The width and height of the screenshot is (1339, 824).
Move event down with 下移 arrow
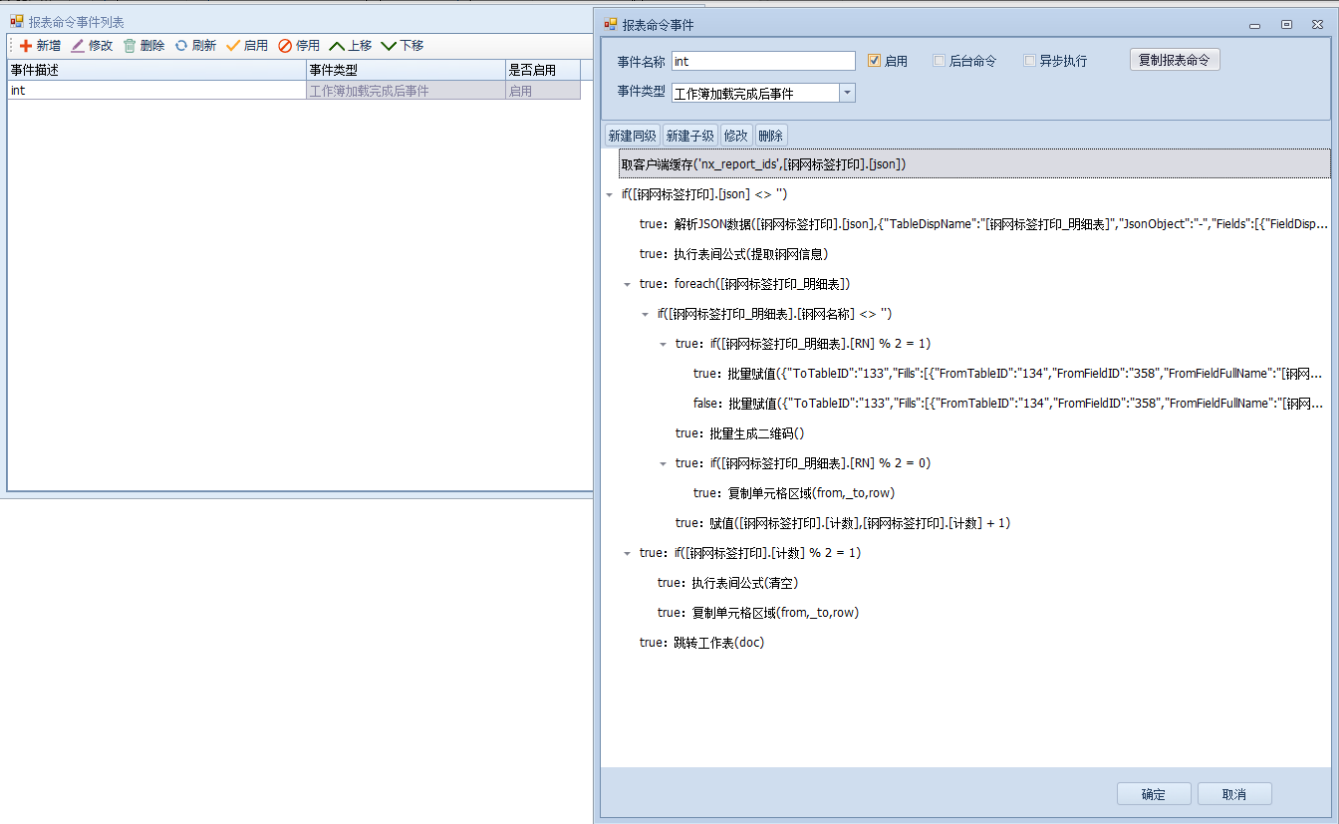(x=389, y=46)
